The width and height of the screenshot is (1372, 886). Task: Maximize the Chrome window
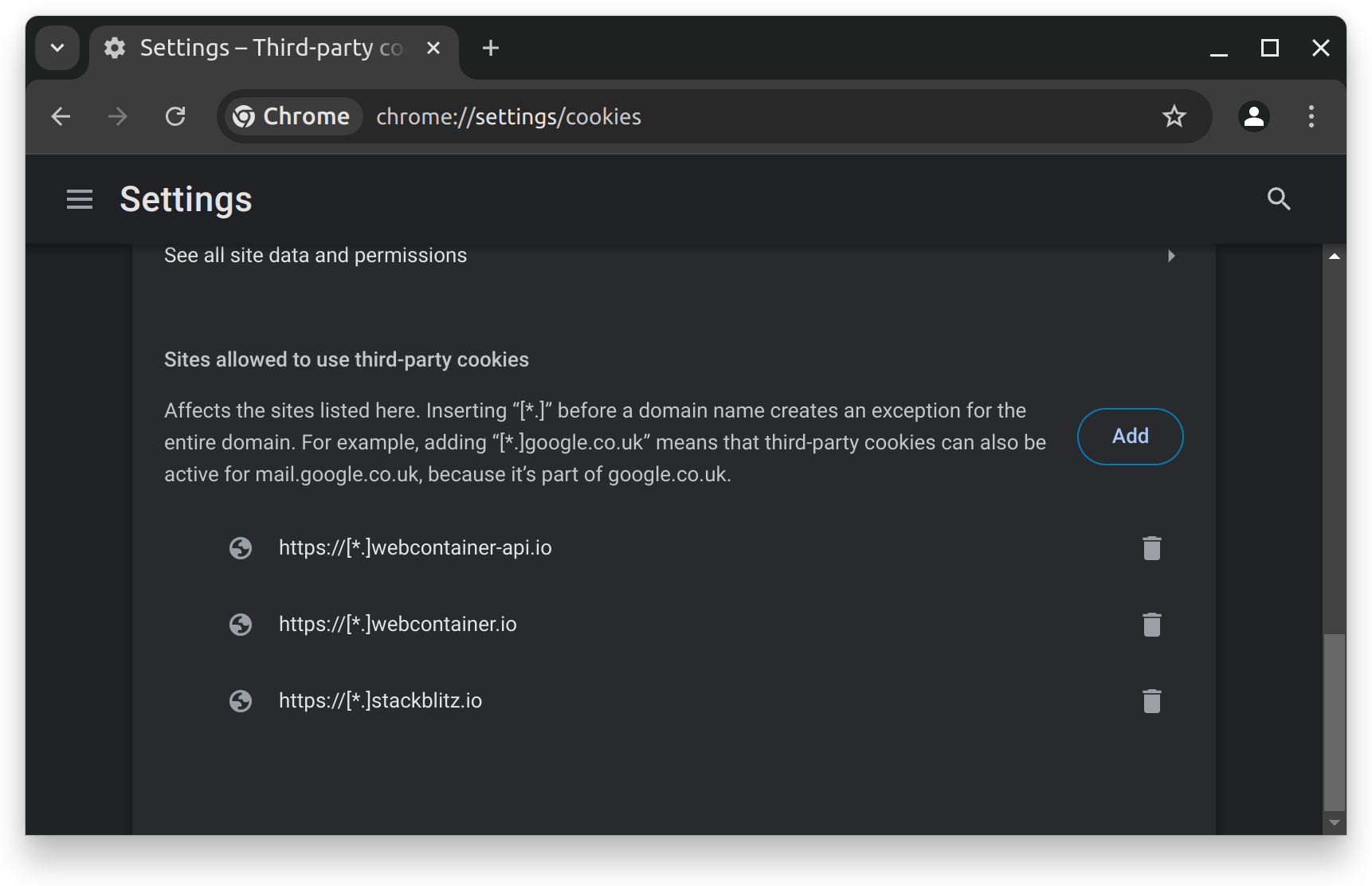1270,48
